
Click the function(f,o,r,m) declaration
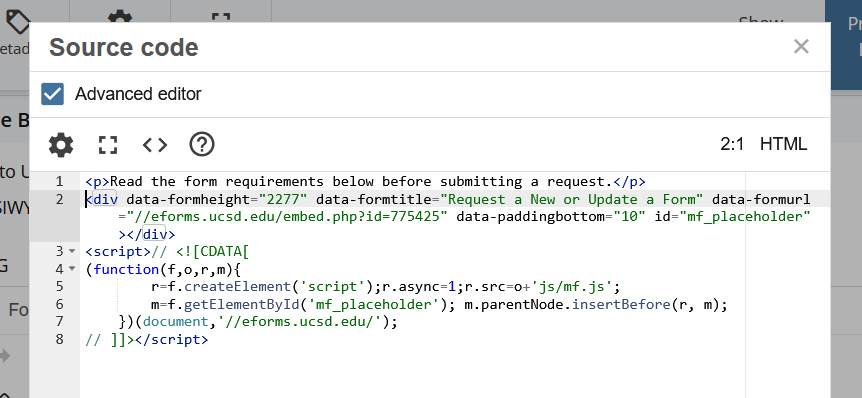pos(168,269)
